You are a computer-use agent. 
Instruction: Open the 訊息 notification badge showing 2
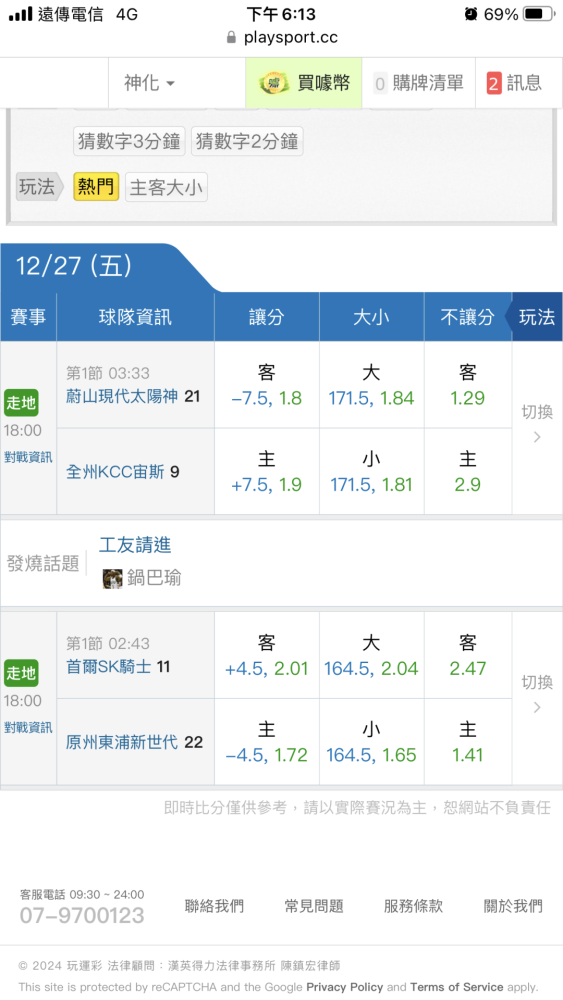coord(494,84)
